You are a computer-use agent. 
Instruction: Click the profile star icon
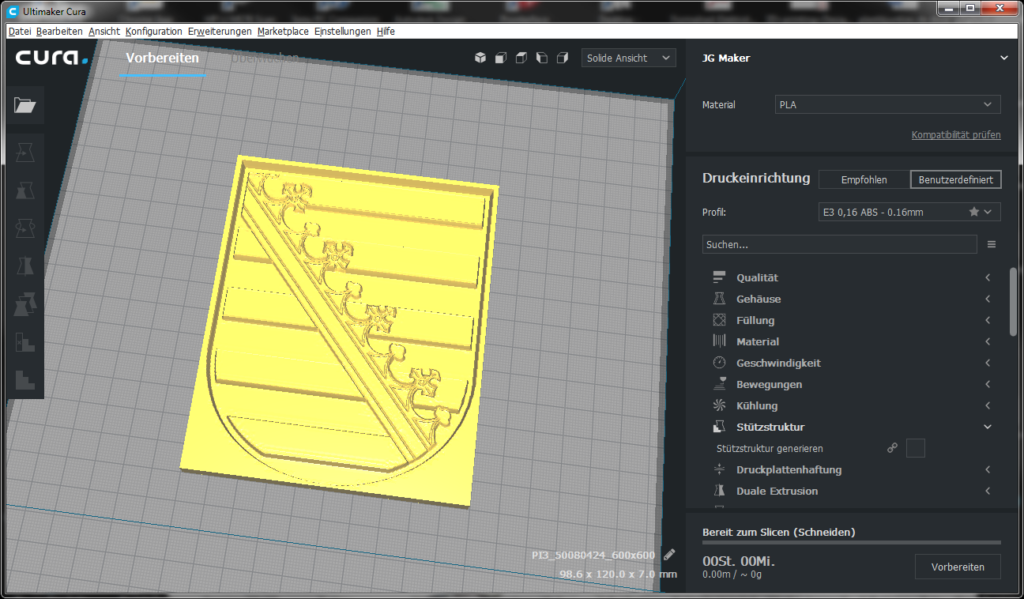coord(974,212)
